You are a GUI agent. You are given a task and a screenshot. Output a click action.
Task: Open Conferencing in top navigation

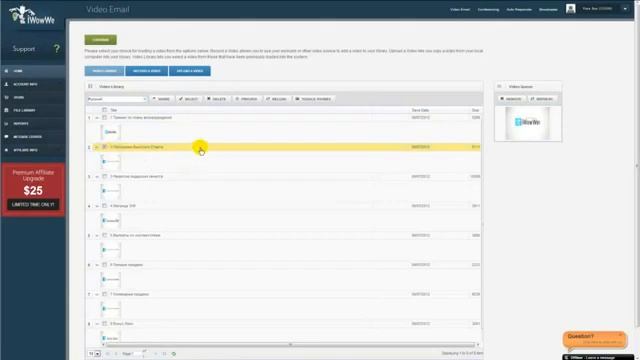click(x=488, y=9)
